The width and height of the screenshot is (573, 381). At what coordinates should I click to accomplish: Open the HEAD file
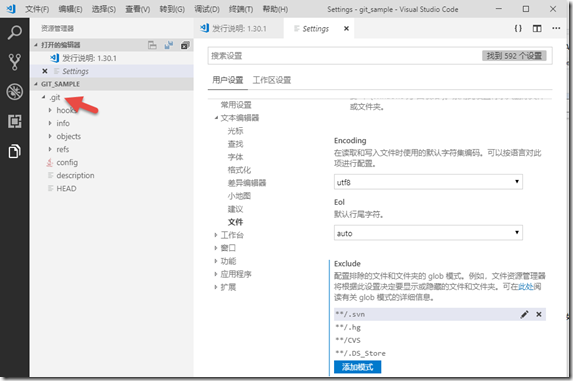(x=66, y=188)
